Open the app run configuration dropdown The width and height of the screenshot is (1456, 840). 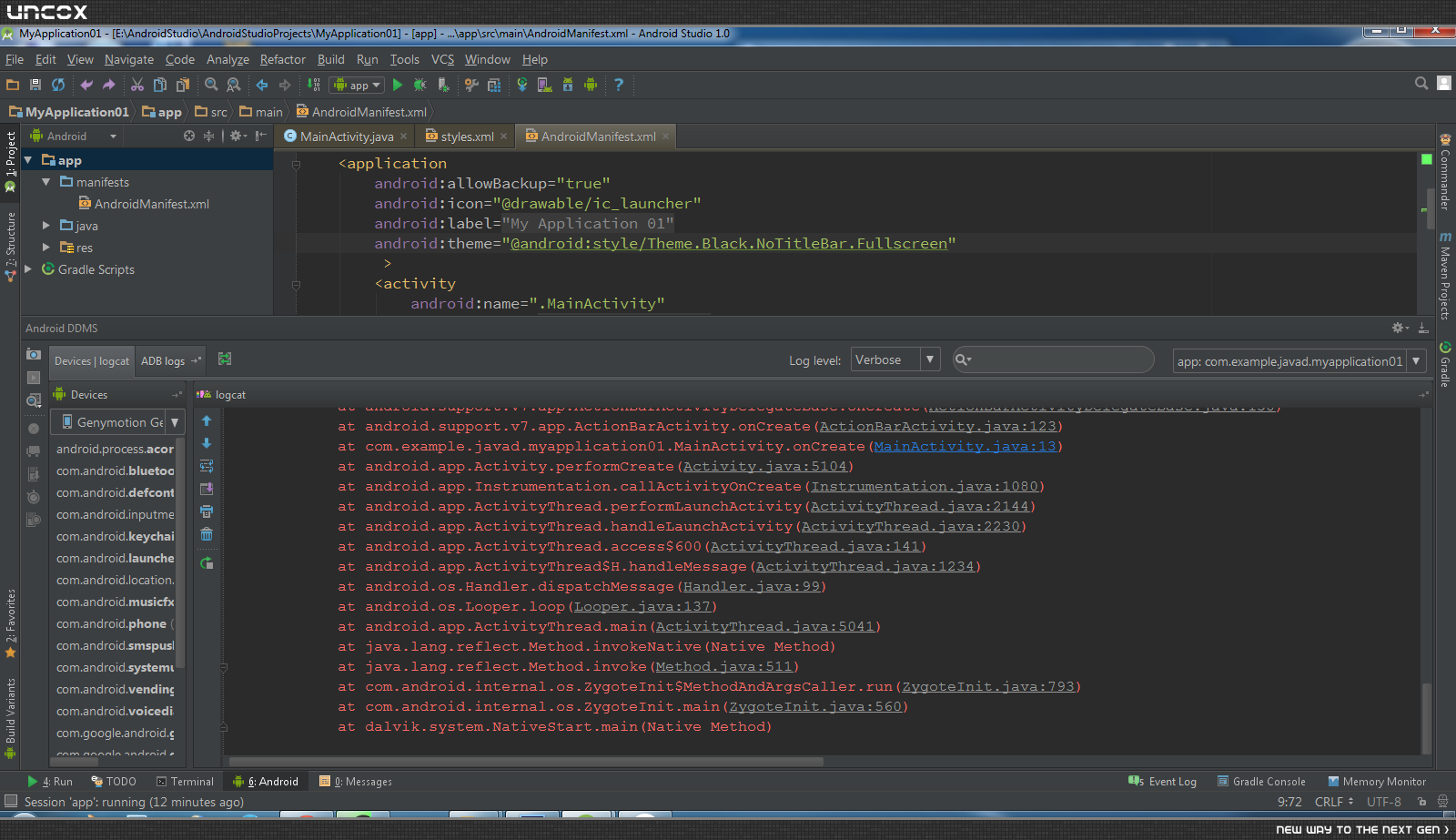pos(357,85)
